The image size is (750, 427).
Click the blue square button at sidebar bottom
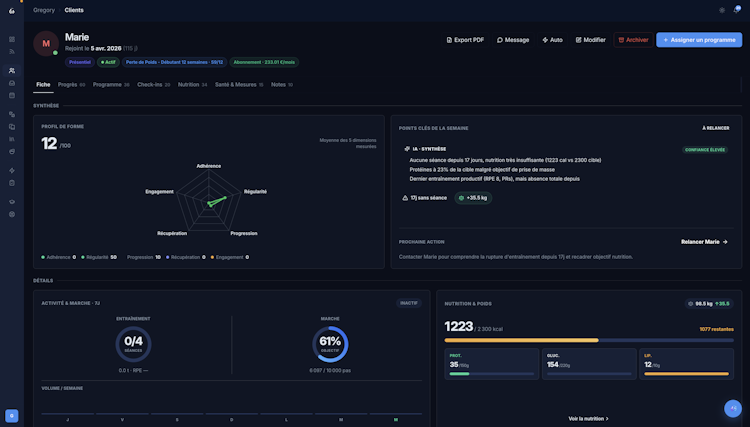12,416
